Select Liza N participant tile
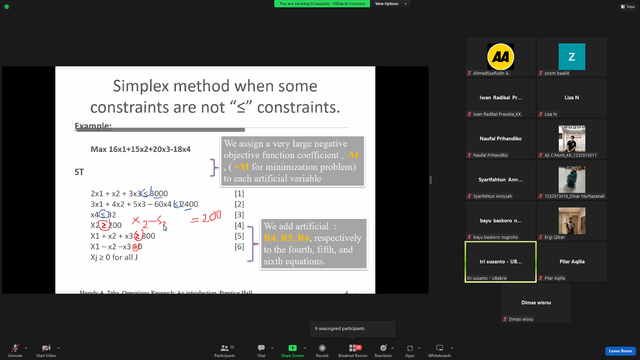 (572, 98)
